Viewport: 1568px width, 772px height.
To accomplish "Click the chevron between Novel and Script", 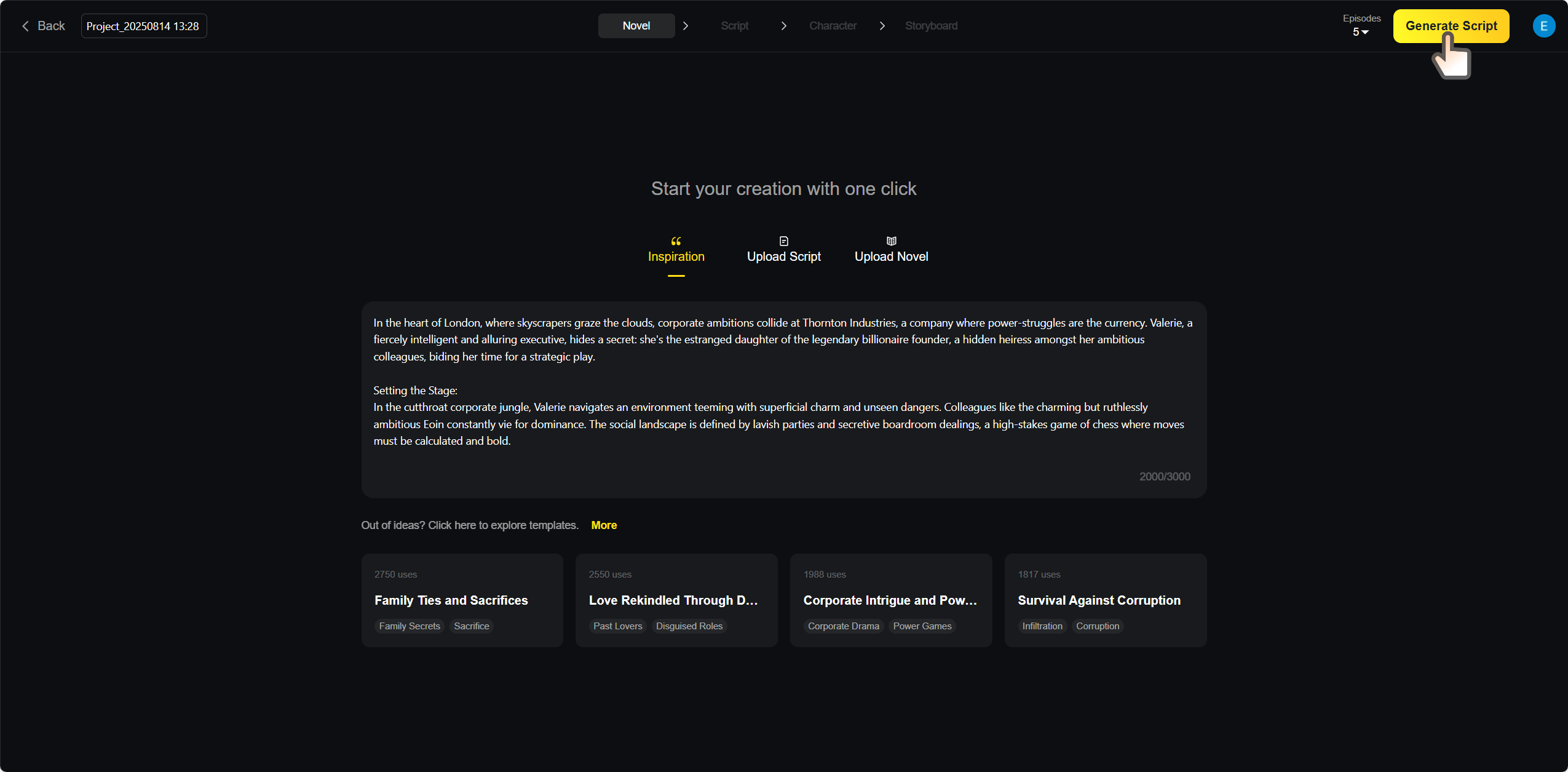I will click(686, 26).
